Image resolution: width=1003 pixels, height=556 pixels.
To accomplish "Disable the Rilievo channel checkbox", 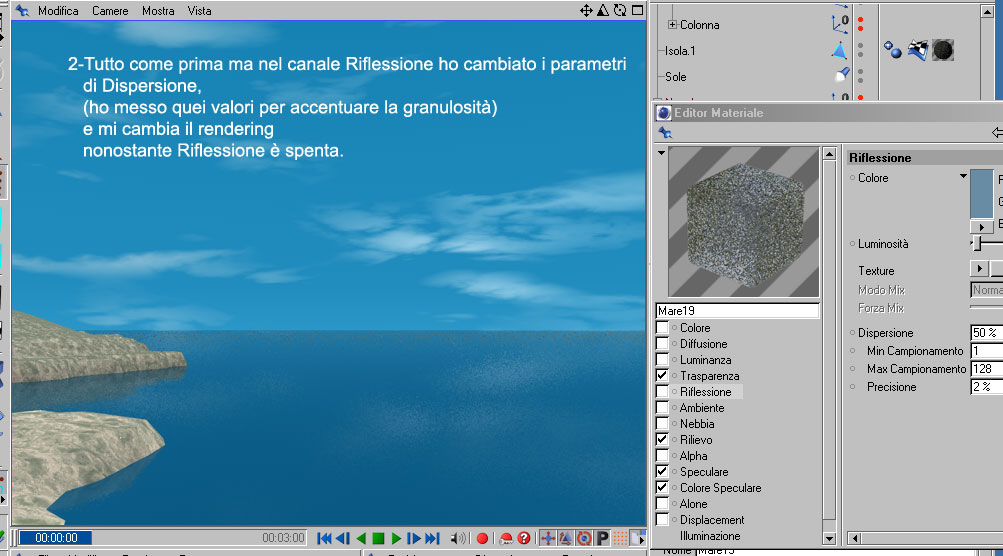I will pyautogui.click(x=662, y=440).
